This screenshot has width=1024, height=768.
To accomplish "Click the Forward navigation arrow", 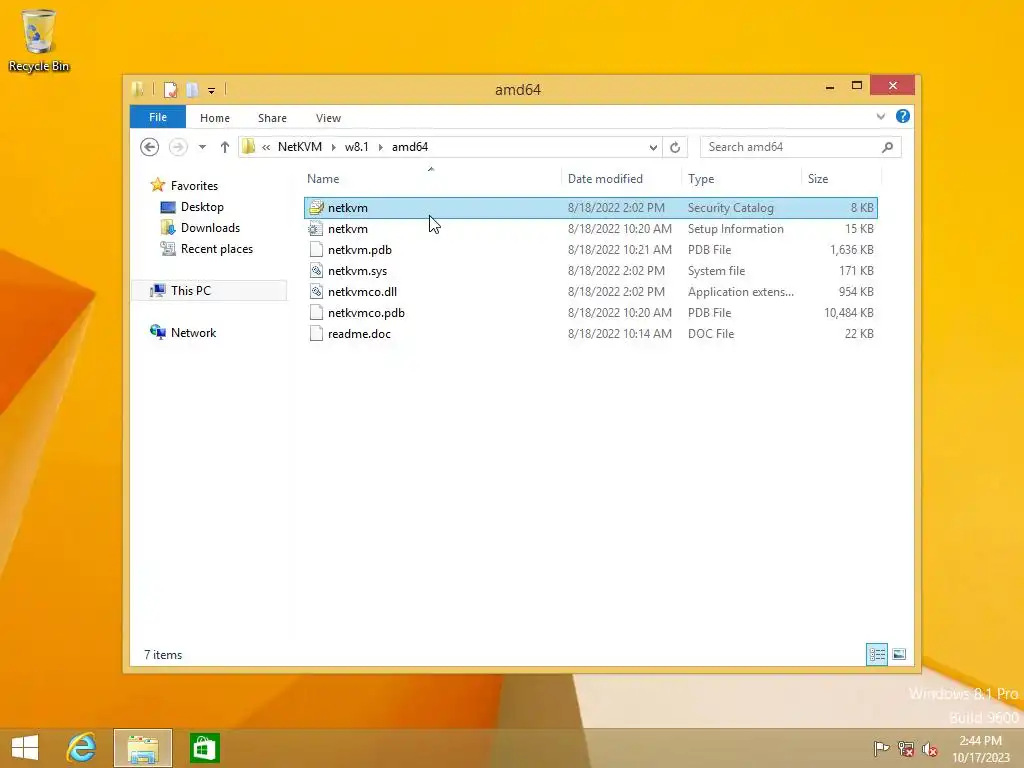I will (x=178, y=147).
